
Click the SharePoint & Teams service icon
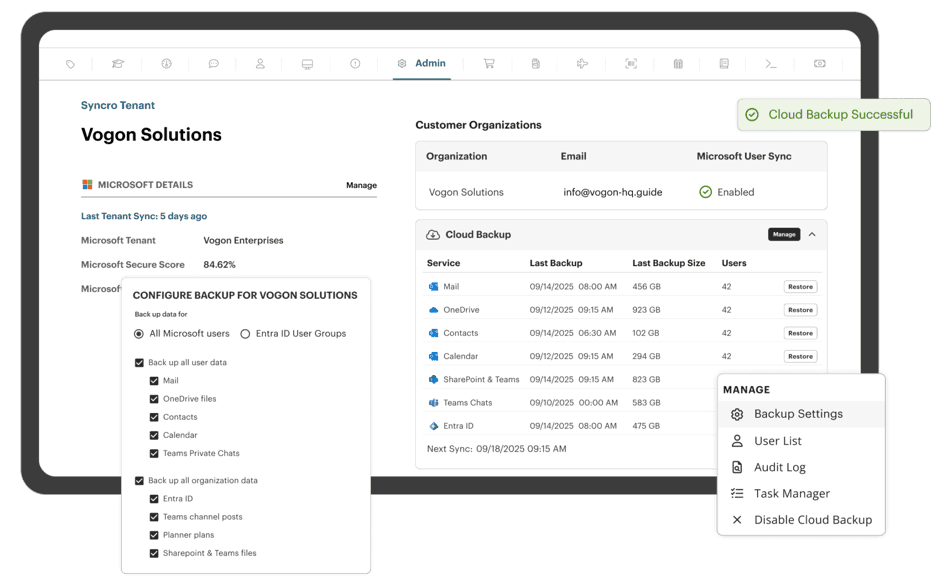434,380
